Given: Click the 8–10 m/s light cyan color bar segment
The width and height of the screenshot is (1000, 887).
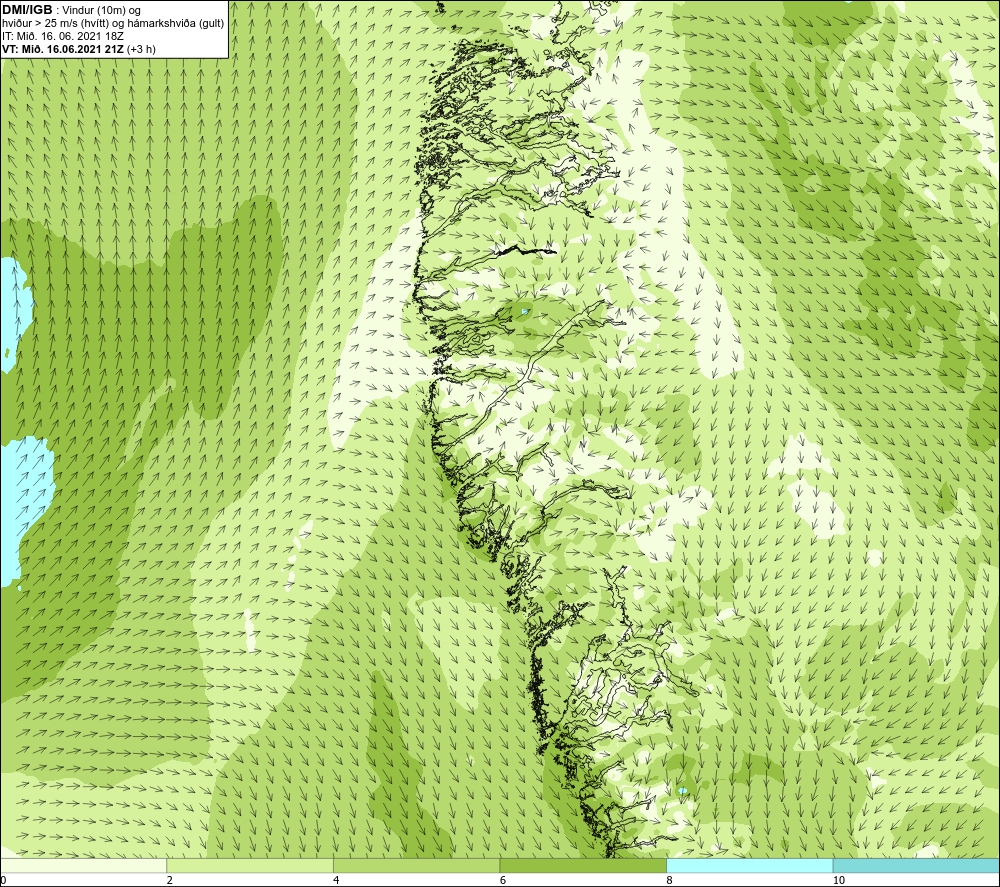Looking at the screenshot, I should 749,865.
